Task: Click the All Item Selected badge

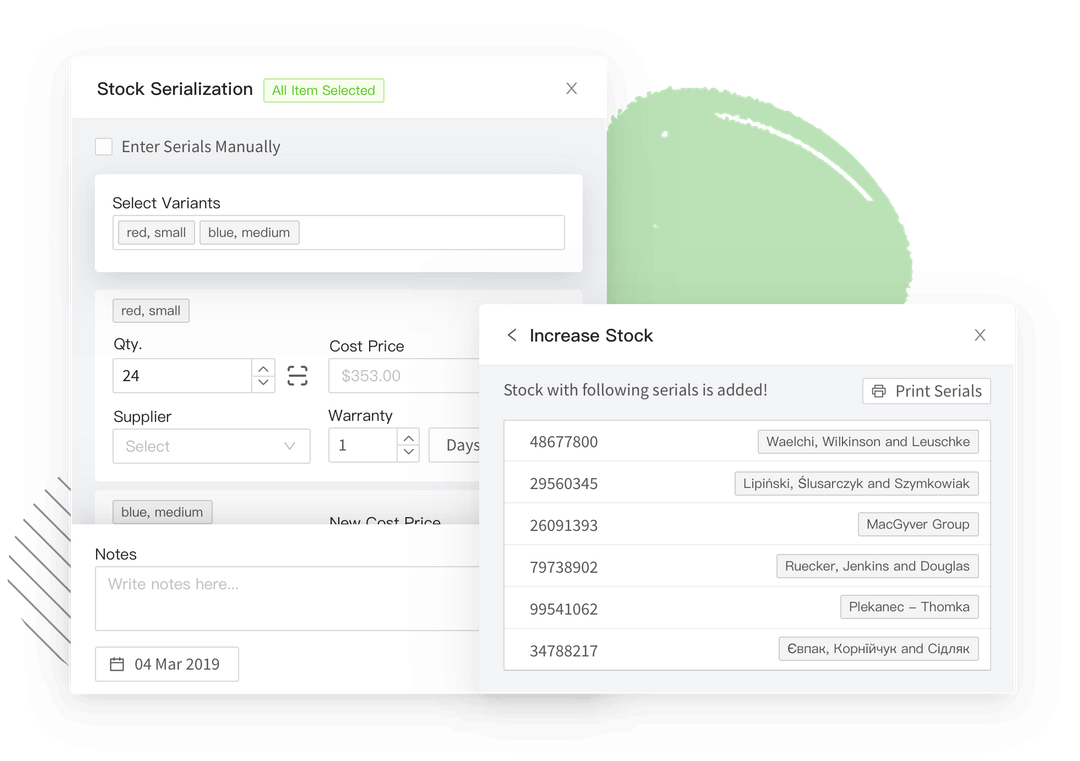Action: (x=323, y=90)
